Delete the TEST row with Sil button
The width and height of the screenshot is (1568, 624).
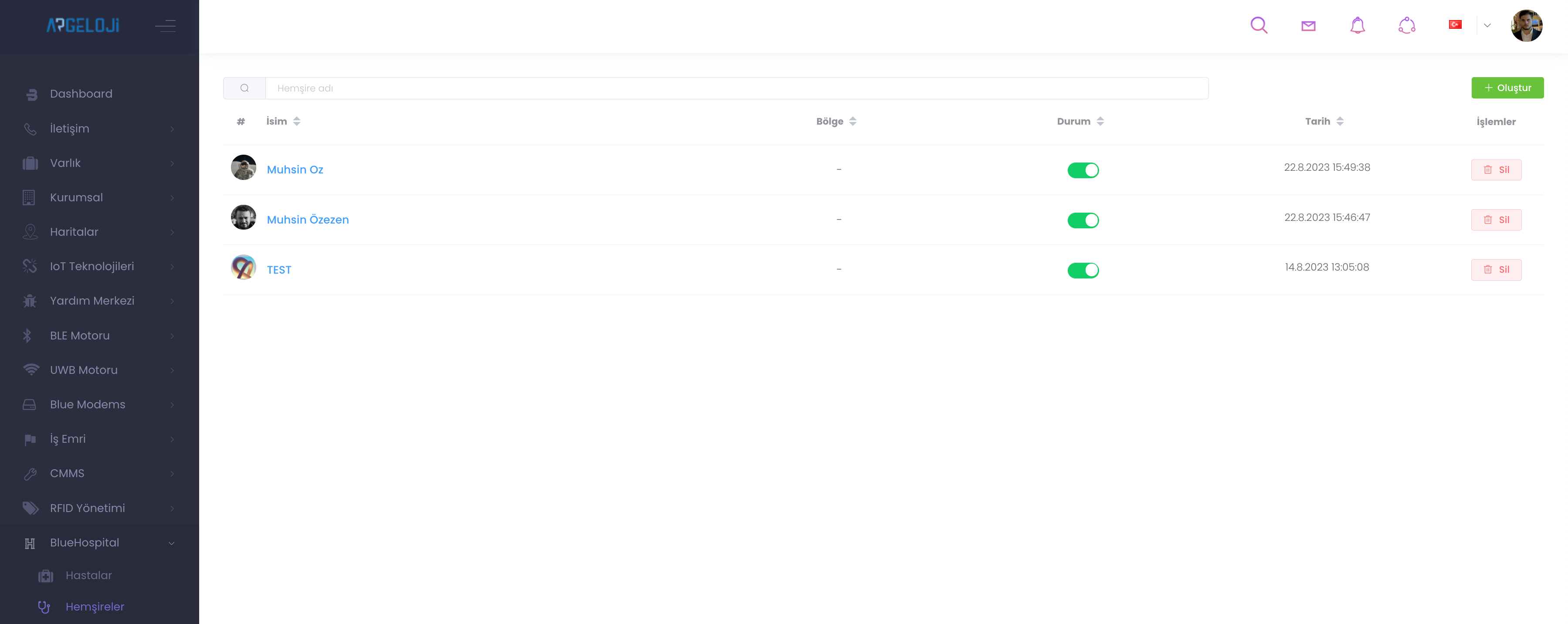coord(1496,270)
